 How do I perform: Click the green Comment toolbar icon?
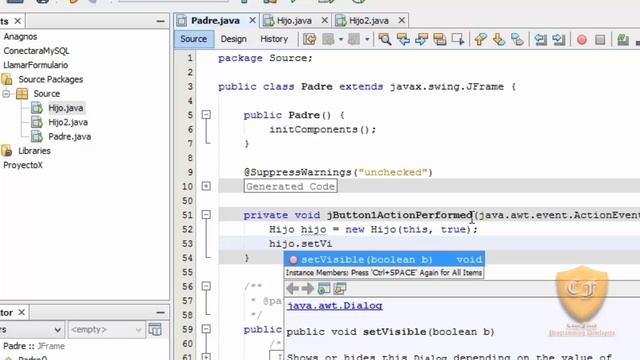[x=622, y=39]
